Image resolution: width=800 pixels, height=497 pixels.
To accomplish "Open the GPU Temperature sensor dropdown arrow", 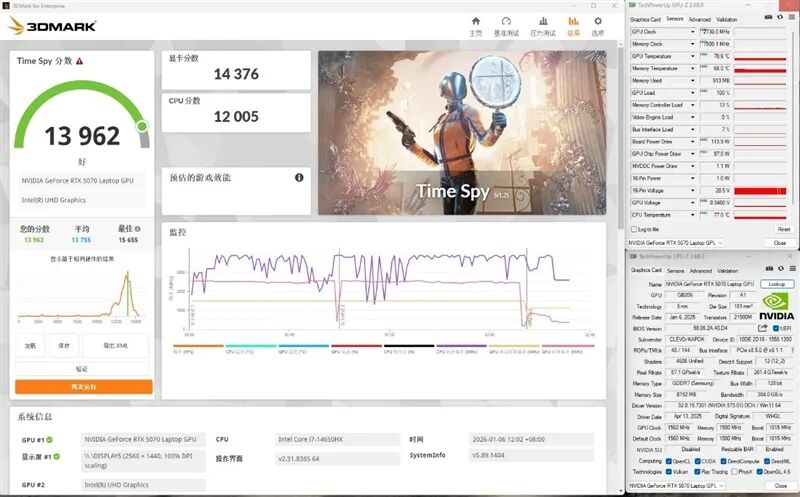I will (x=694, y=56).
